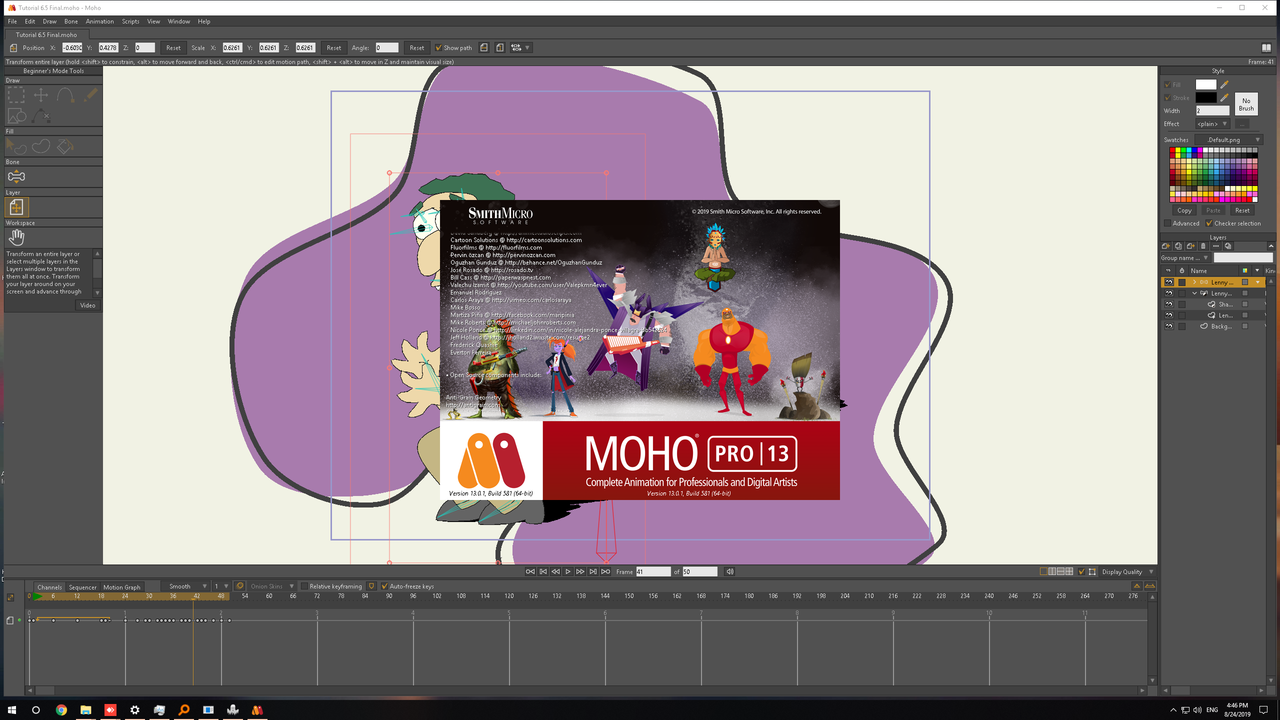The image size is (1280, 720).
Task: Switch to the Sequencer tab
Action: pos(83,587)
